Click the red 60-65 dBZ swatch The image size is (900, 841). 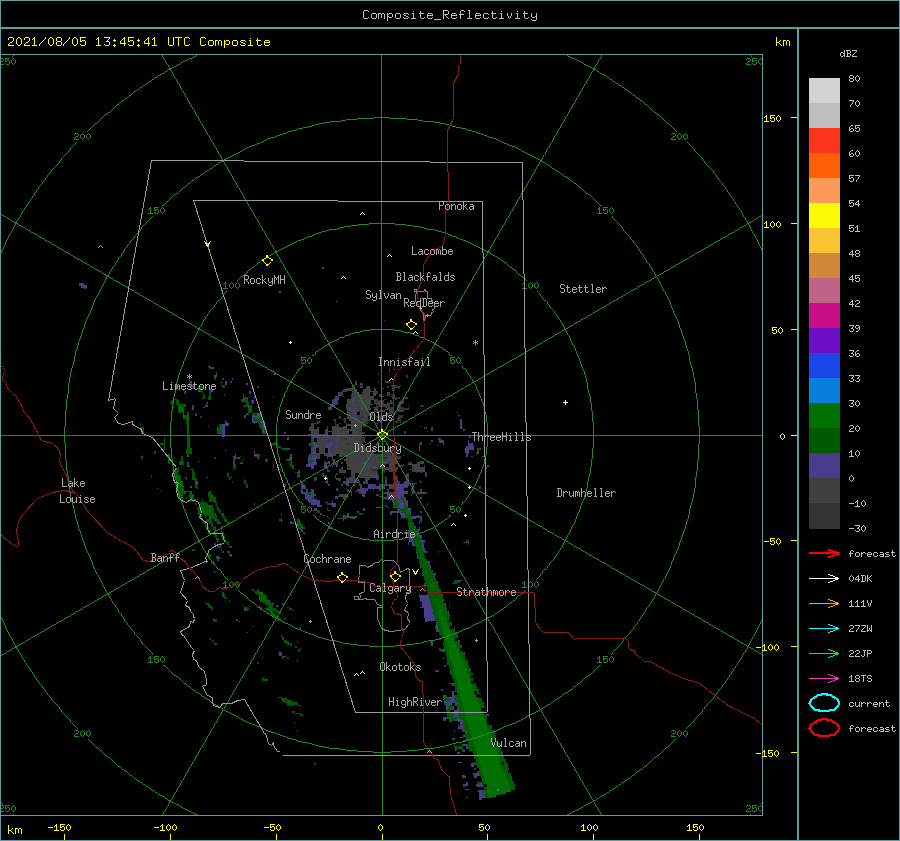pyautogui.click(x=824, y=141)
